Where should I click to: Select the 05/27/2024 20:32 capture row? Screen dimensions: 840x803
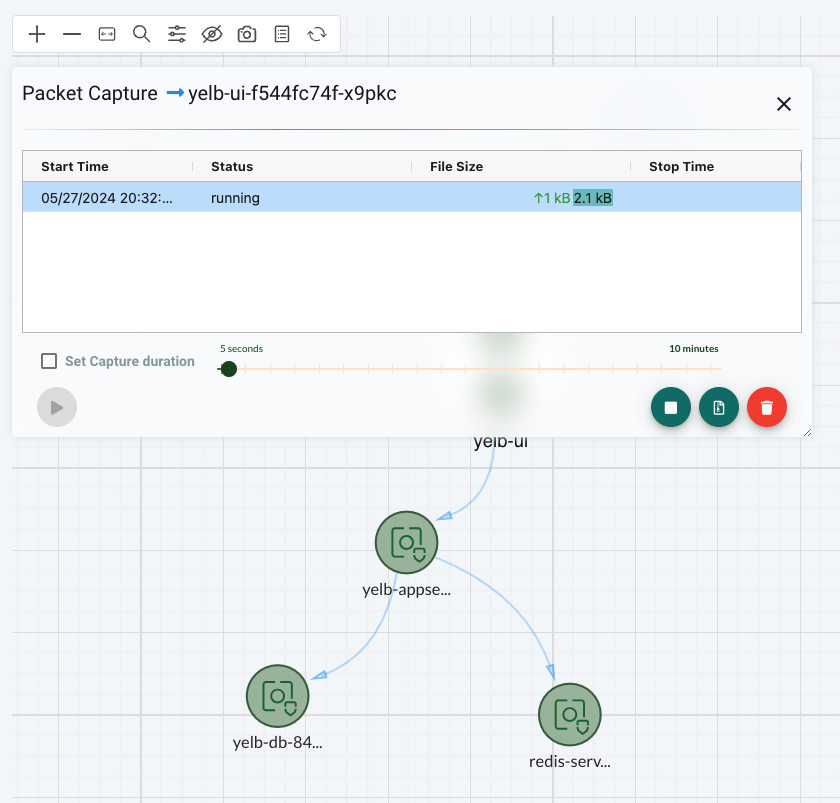[x=412, y=198]
